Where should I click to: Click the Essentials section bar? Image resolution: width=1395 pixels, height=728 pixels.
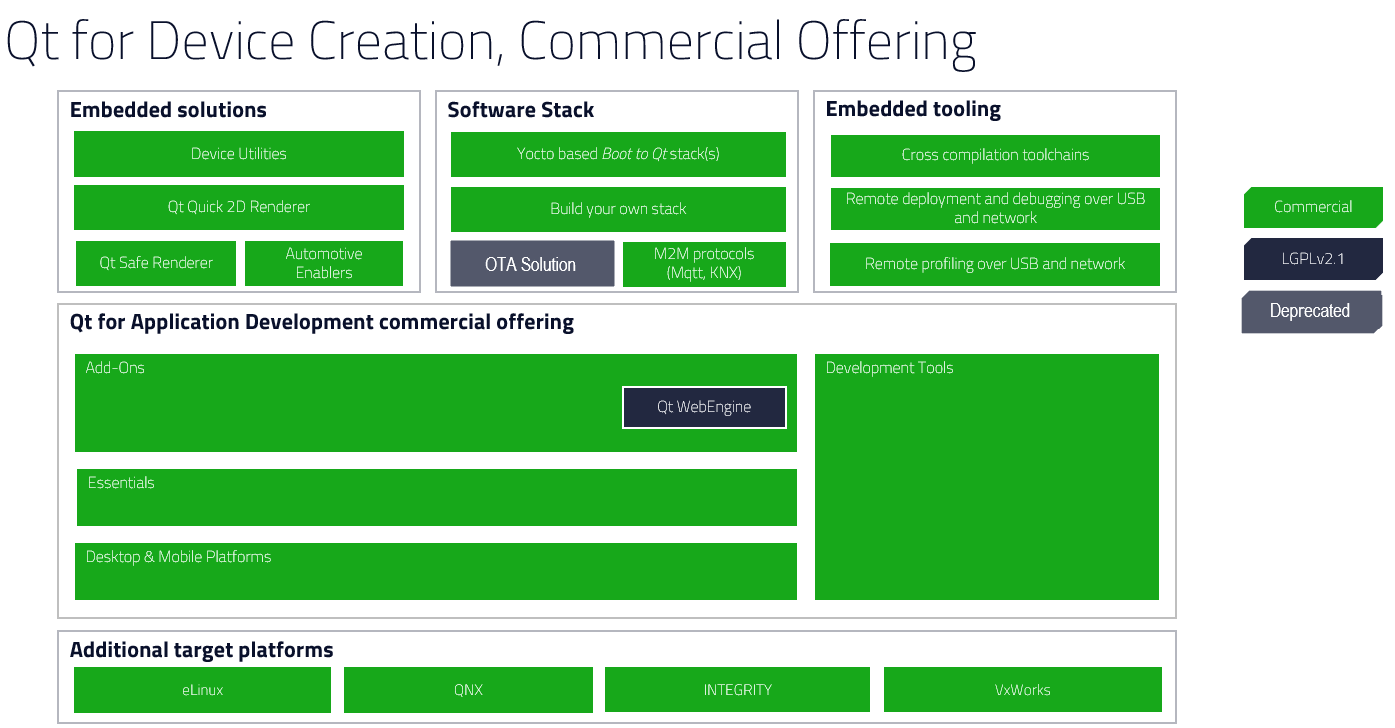pos(436,498)
